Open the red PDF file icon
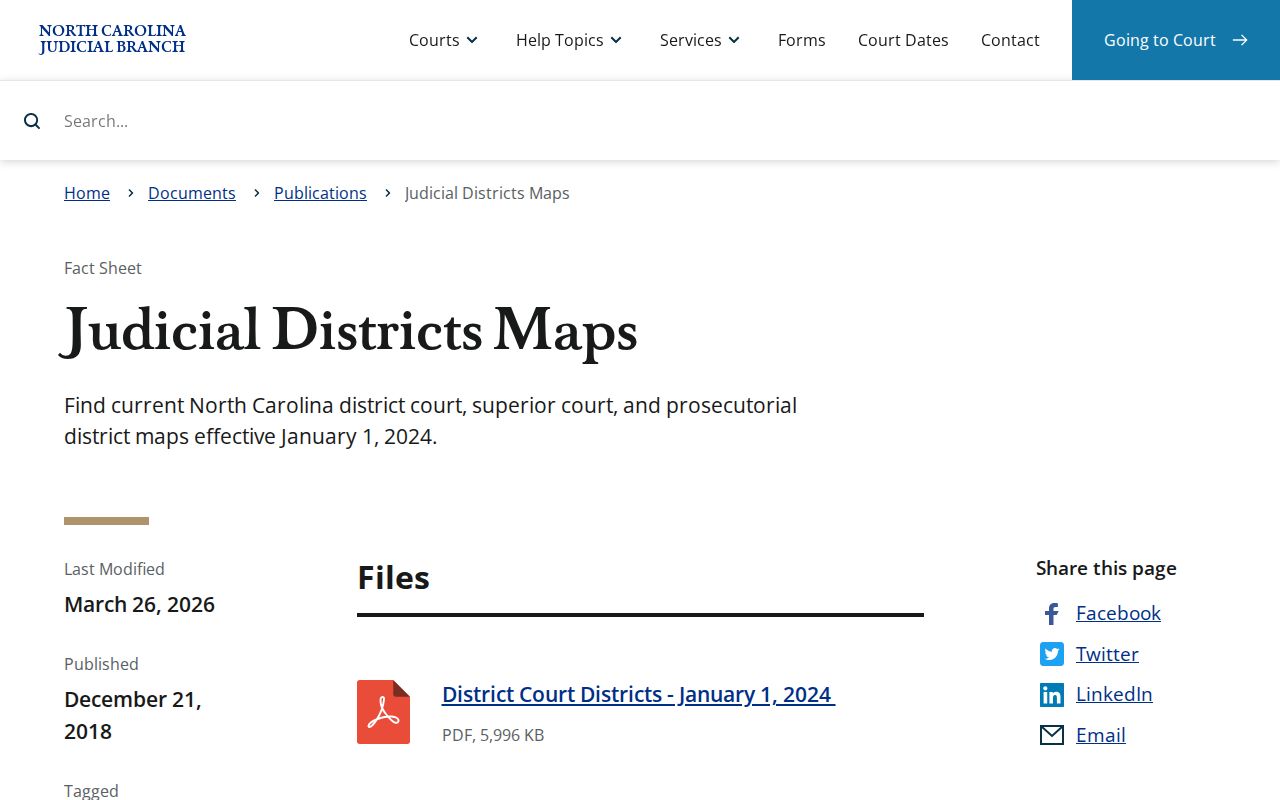 click(x=383, y=712)
